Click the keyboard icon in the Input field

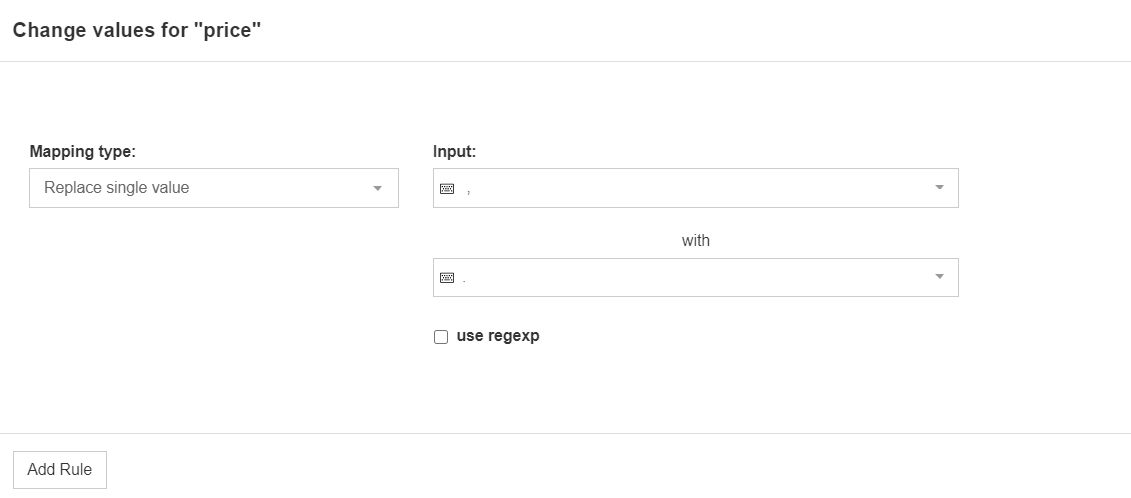(447, 188)
